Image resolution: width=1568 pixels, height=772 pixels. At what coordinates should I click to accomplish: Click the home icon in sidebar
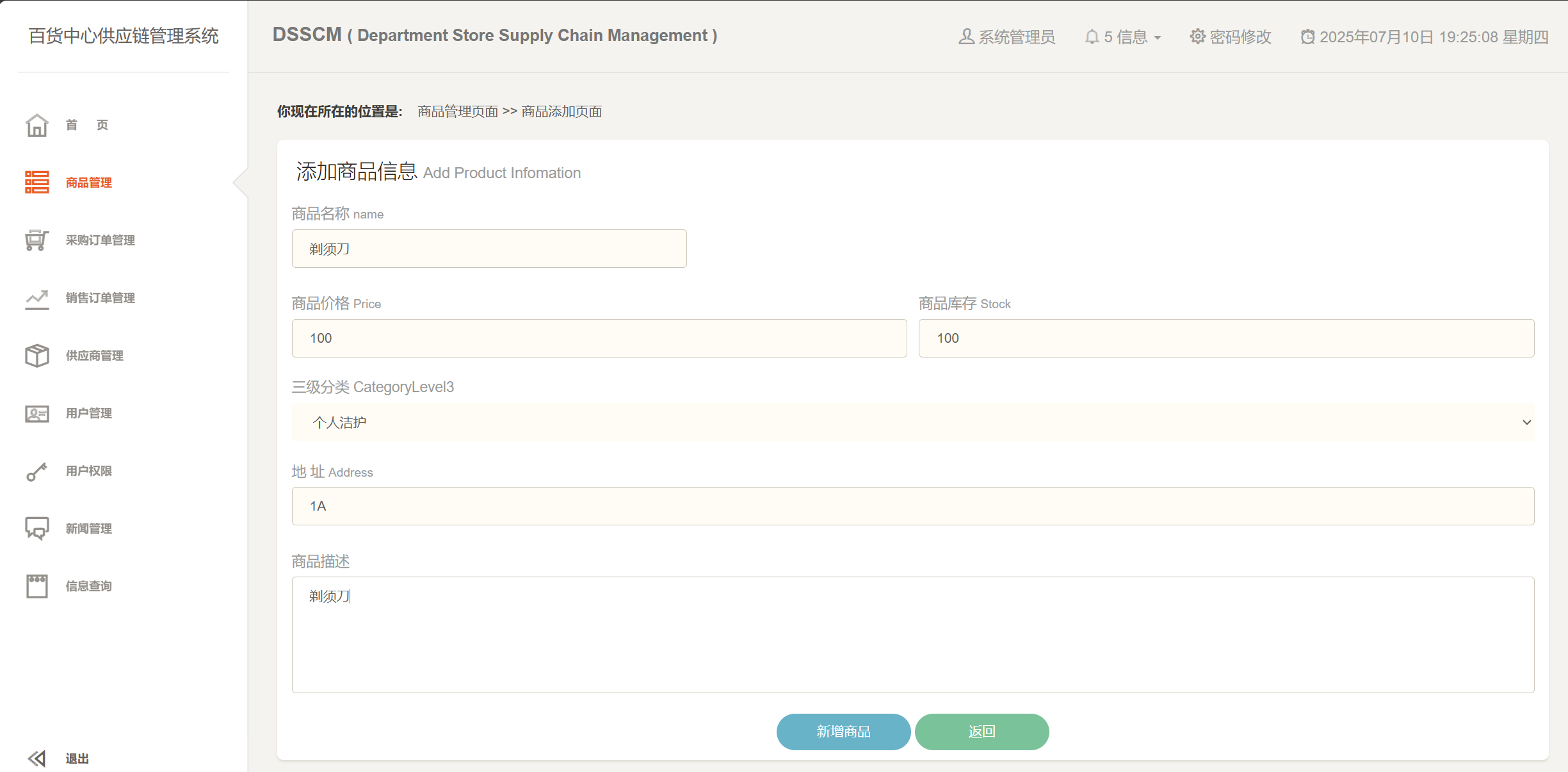pyautogui.click(x=36, y=125)
